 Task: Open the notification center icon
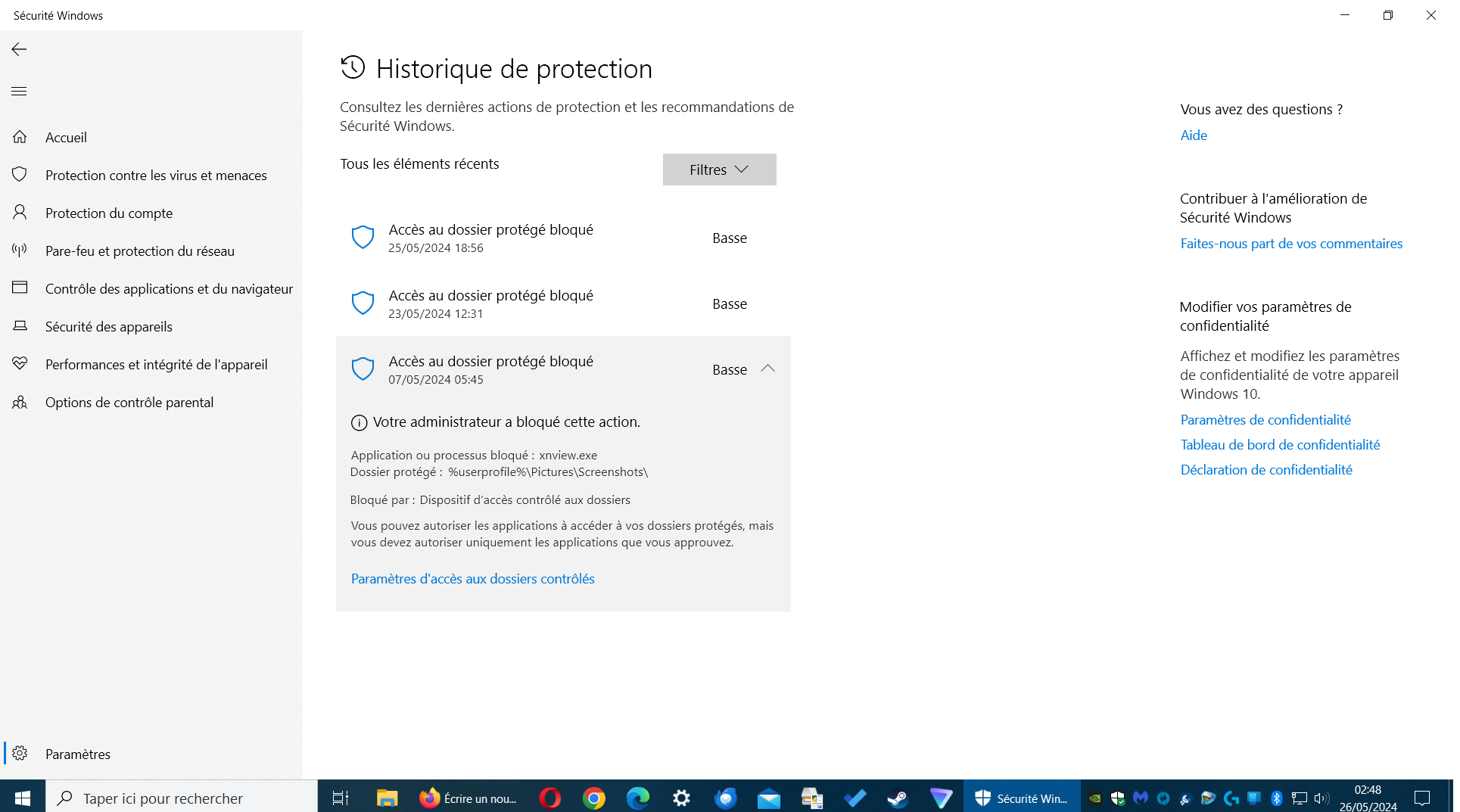(1422, 798)
